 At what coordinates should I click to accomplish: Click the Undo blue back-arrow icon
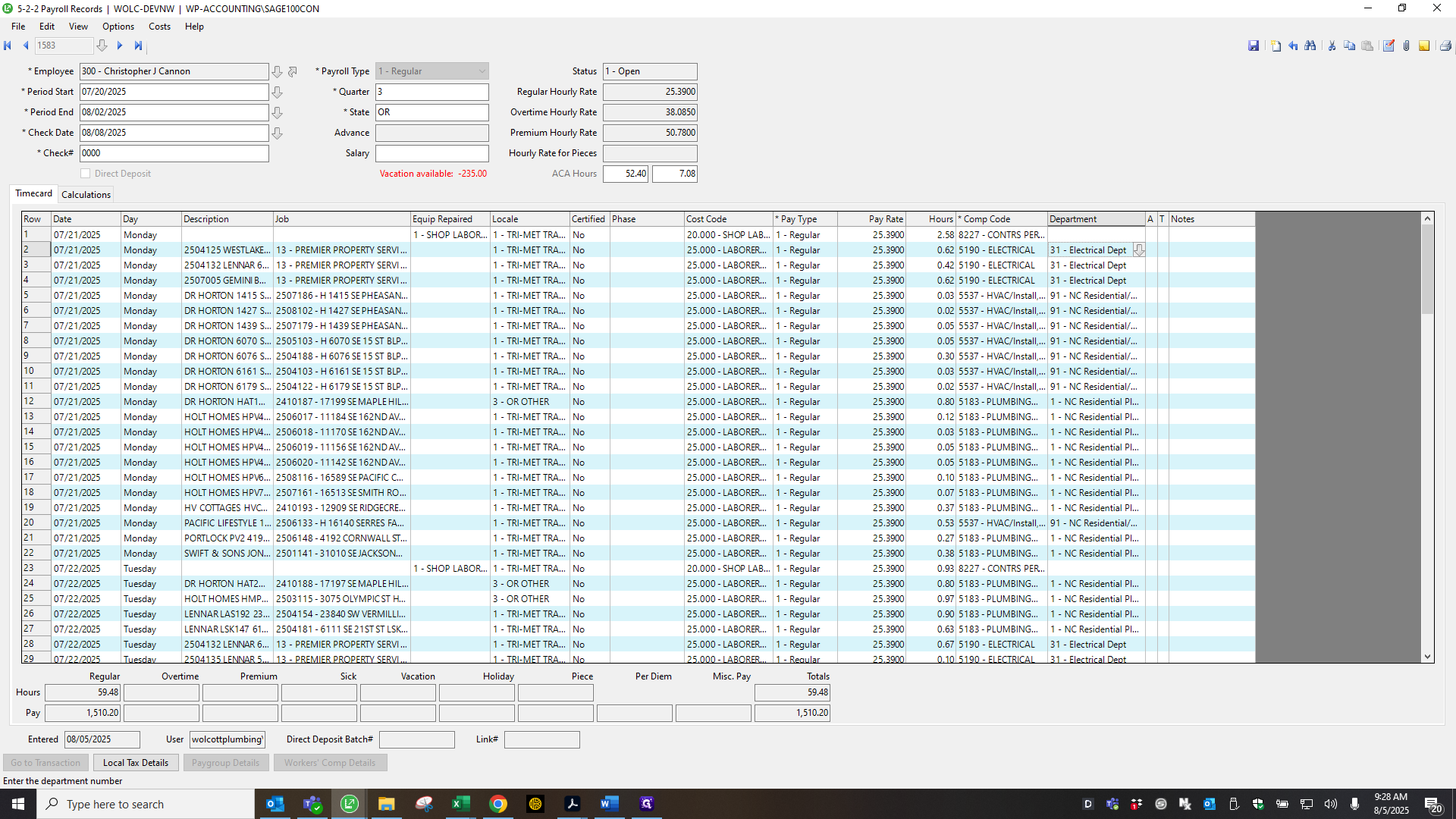click(1293, 46)
